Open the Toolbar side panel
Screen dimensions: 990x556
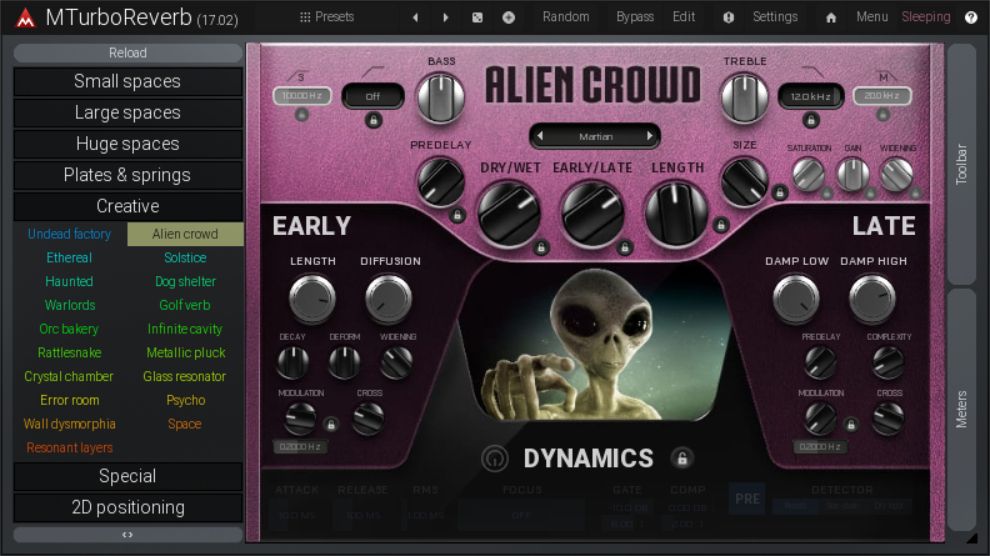pyautogui.click(x=961, y=164)
